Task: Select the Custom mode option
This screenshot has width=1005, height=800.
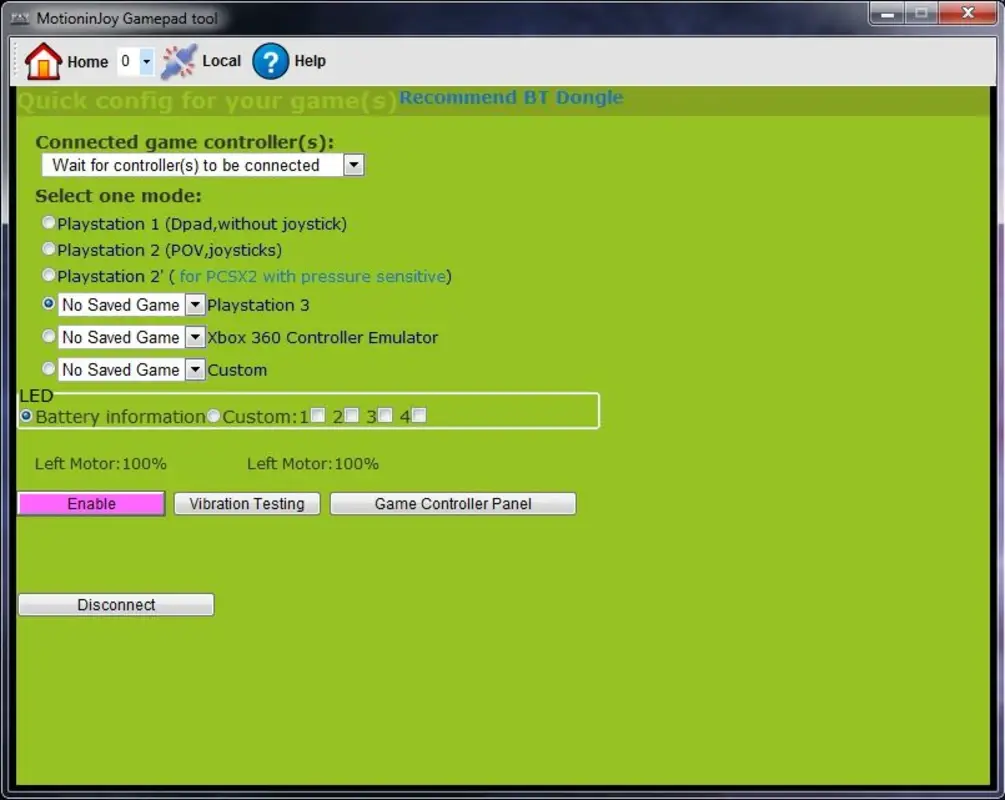Action: [48, 368]
